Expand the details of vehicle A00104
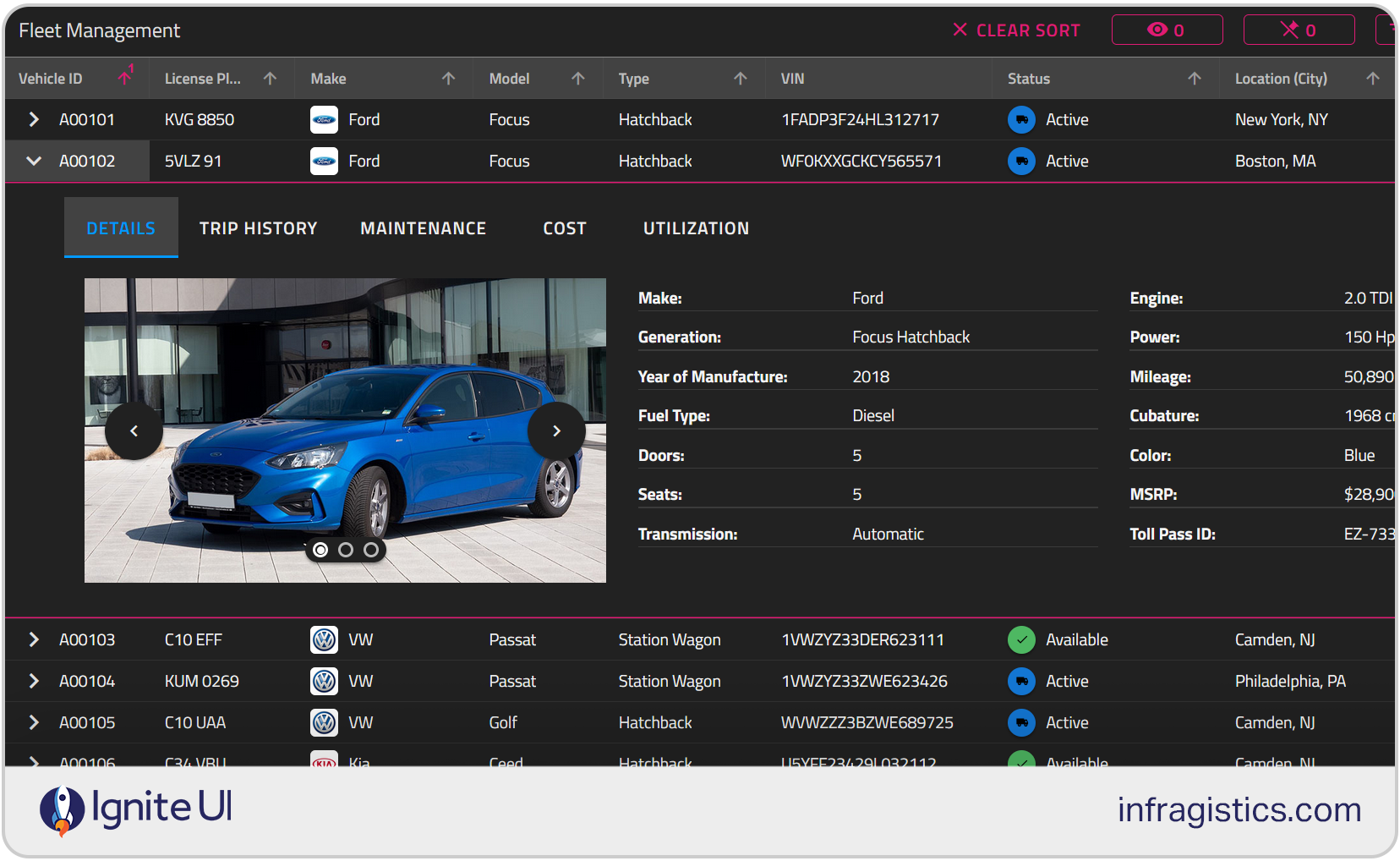The image size is (1400, 861). coord(33,681)
